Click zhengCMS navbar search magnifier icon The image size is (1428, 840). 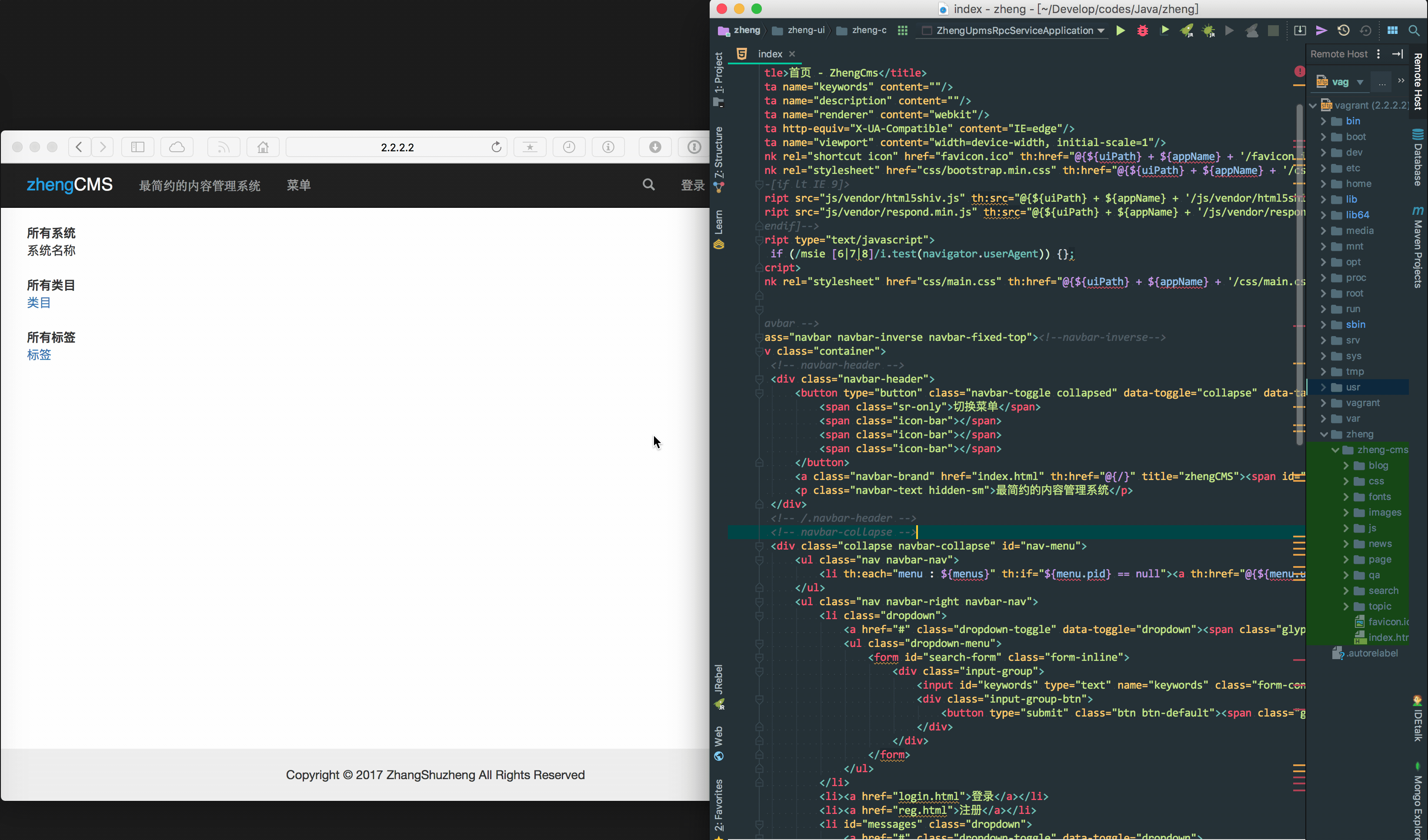point(649,185)
